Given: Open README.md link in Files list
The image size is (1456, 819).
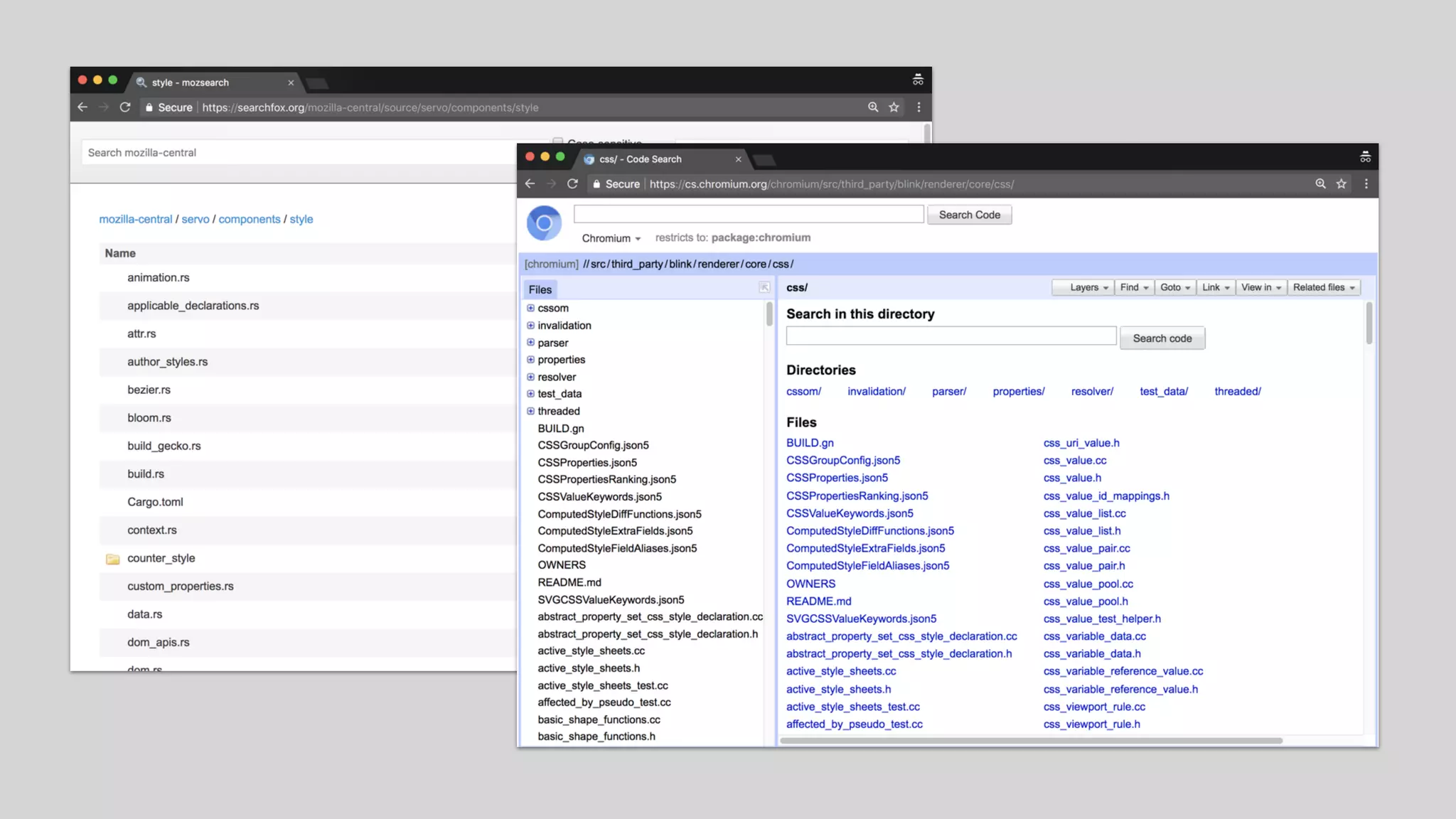Looking at the screenshot, I should pos(819,601).
